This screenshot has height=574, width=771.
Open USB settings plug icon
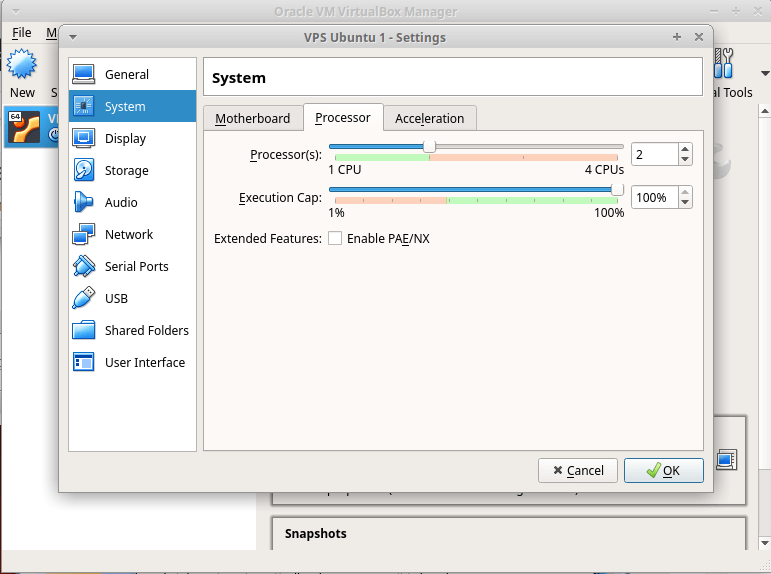pos(84,298)
